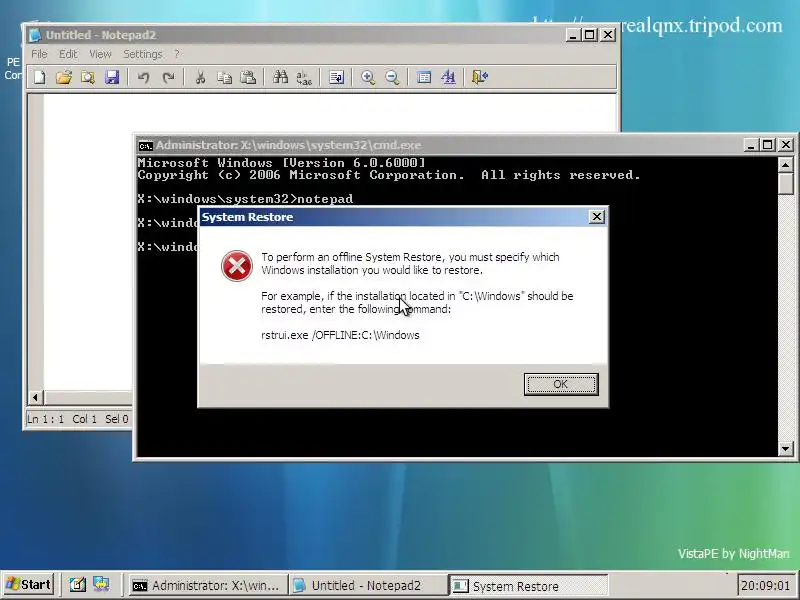Click the second quick launch icon on taskbar

pos(101,585)
